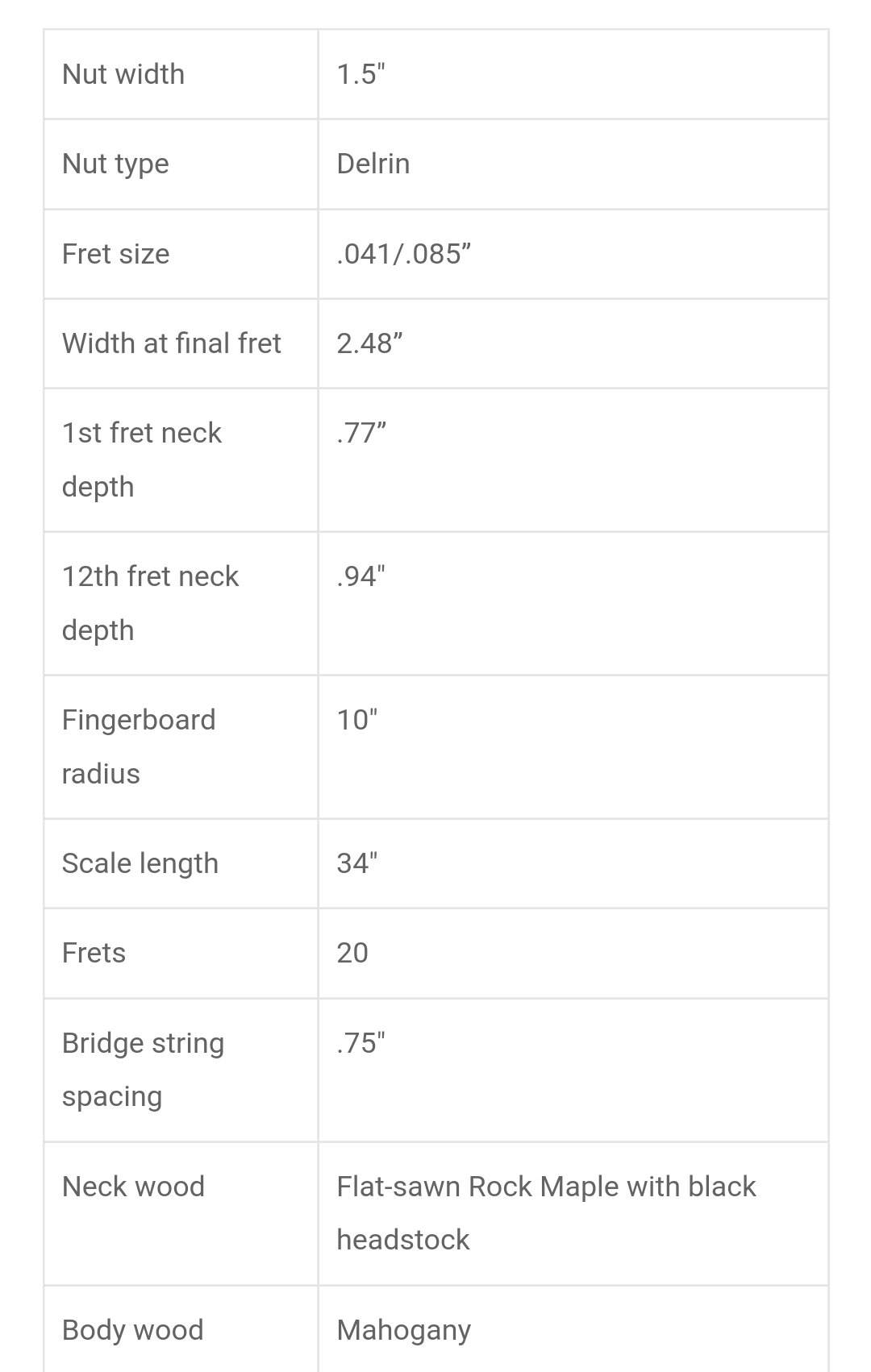Click the 12th fret neck depth label
Image resolution: width=871 pixels, height=1372 pixels.
(x=151, y=603)
